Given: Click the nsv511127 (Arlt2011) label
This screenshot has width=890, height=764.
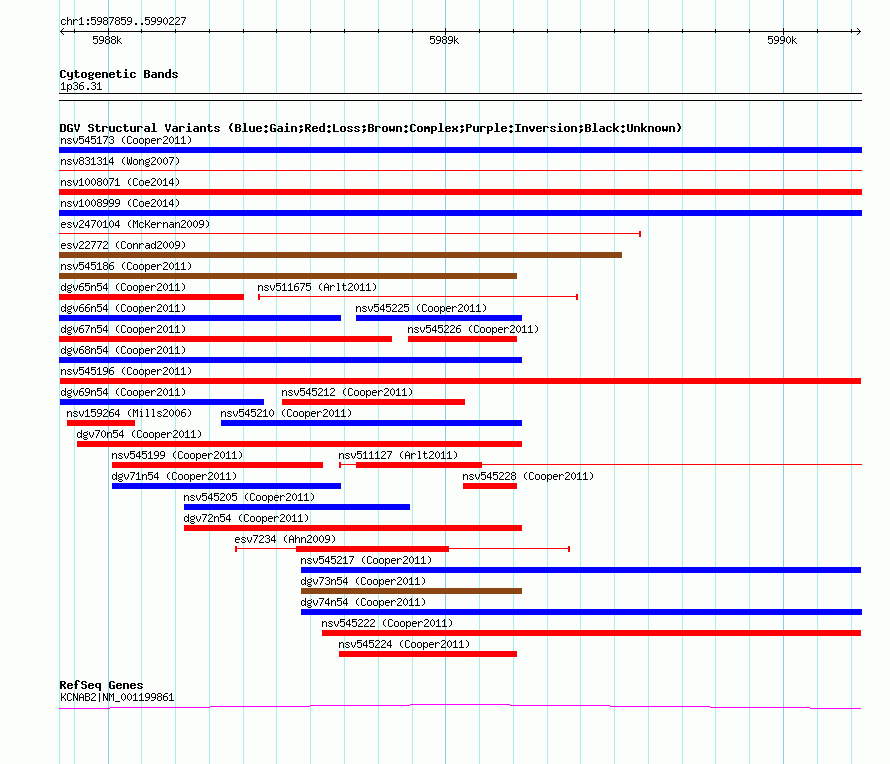Looking at the screenshot, I should (x=398, y=455).
